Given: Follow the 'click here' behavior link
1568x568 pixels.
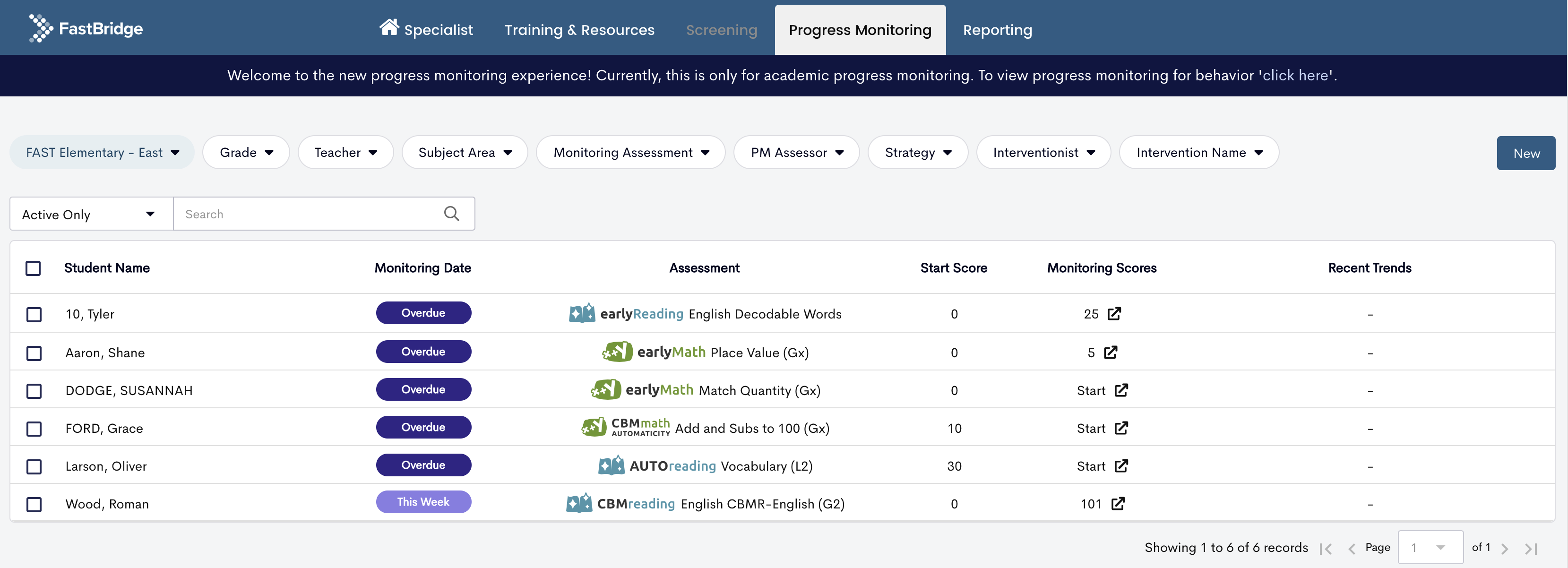Looking at the screenshot, I should coord(1295,75).
